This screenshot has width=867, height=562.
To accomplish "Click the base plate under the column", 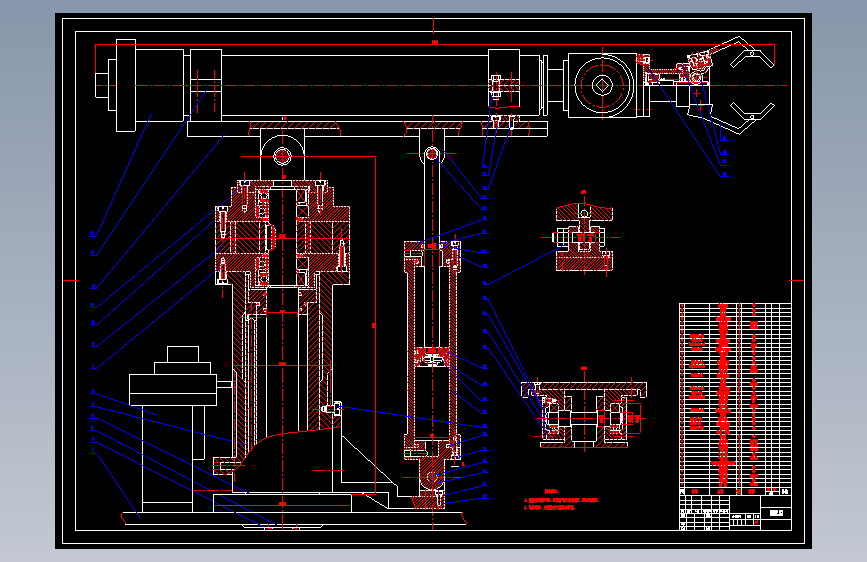I will 293,518.
